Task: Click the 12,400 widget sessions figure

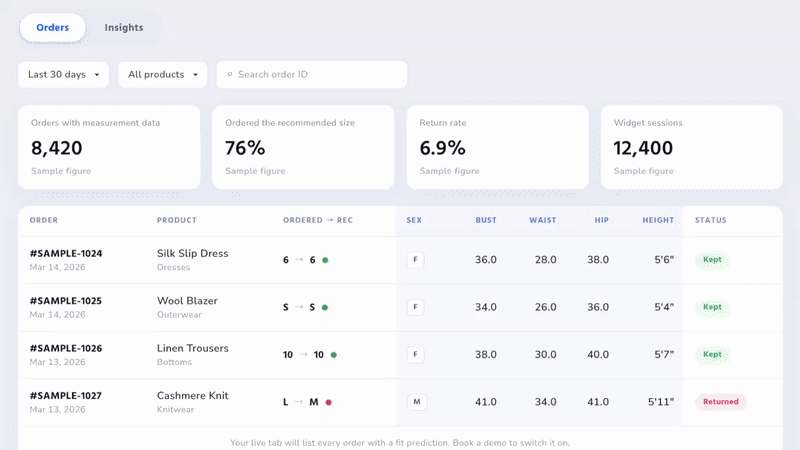Action: (643, 148)
